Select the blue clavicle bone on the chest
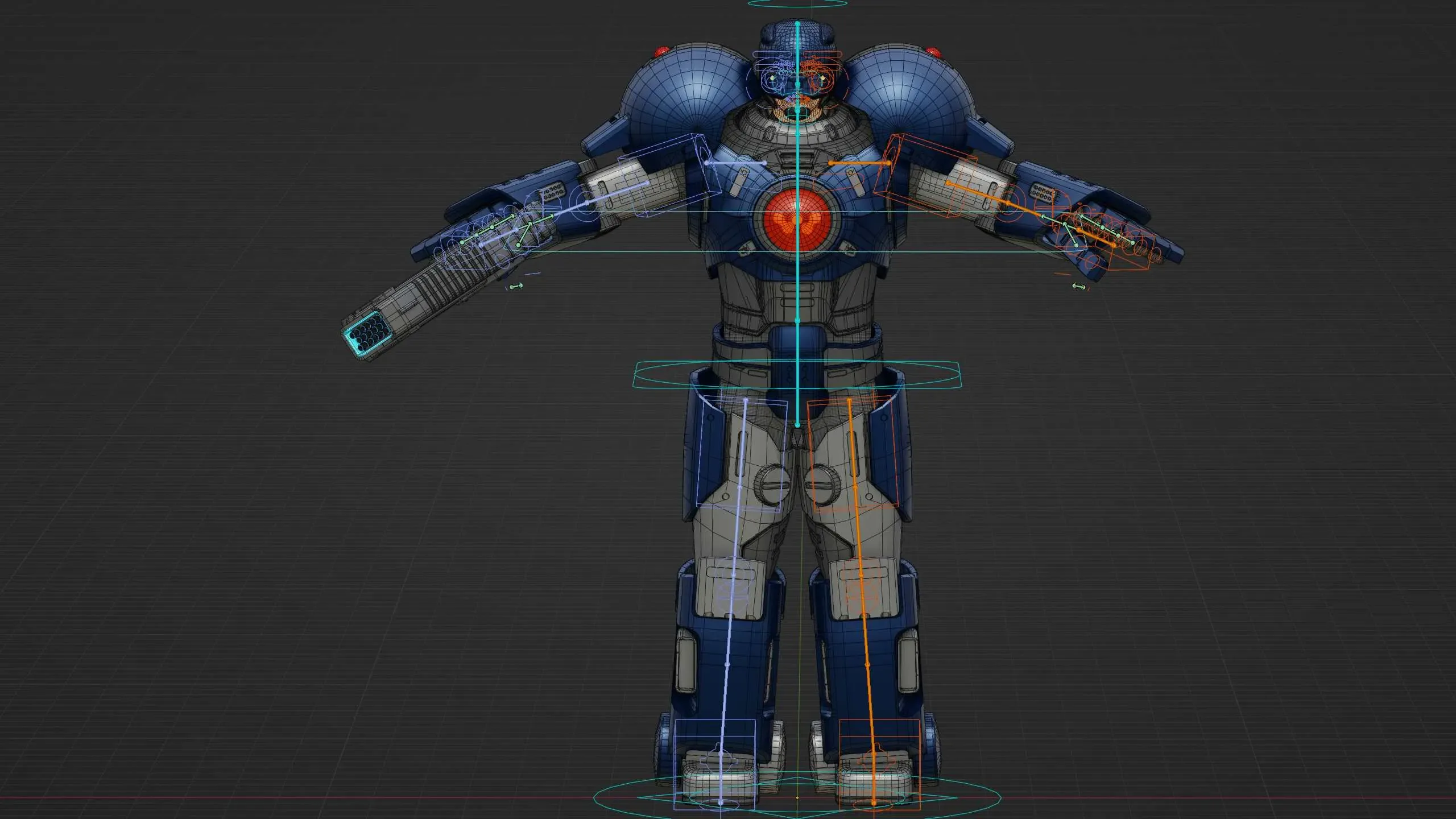Viewport: 1456px width, 819px height. [x=735, y=163]
